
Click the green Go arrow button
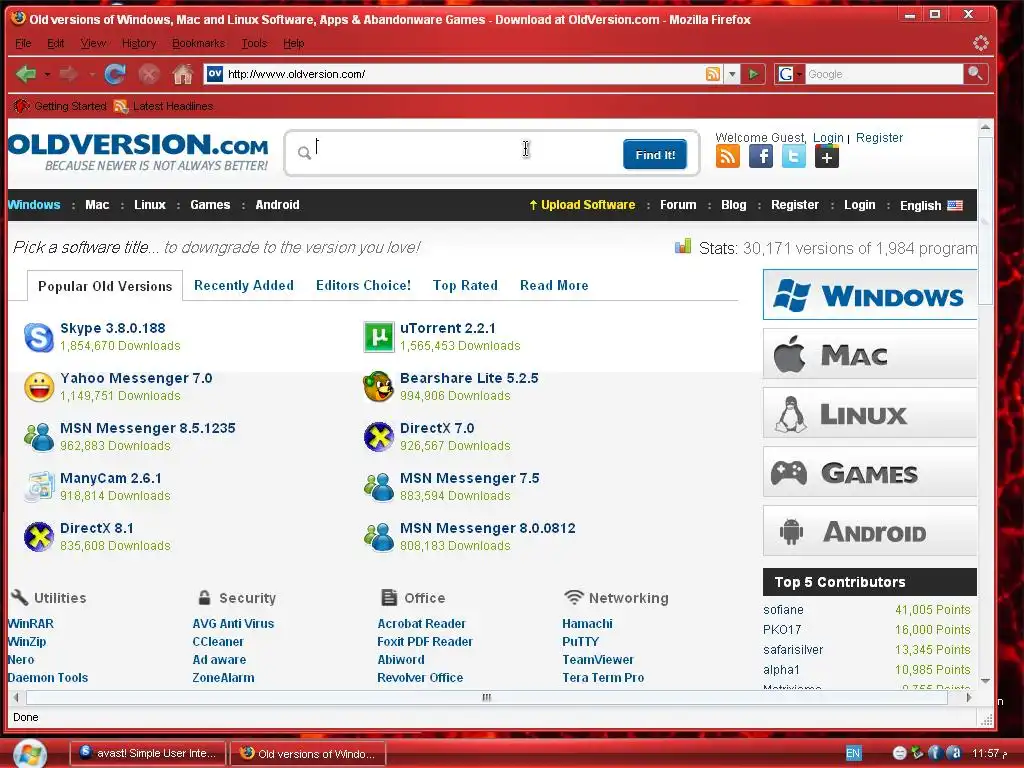753,74
